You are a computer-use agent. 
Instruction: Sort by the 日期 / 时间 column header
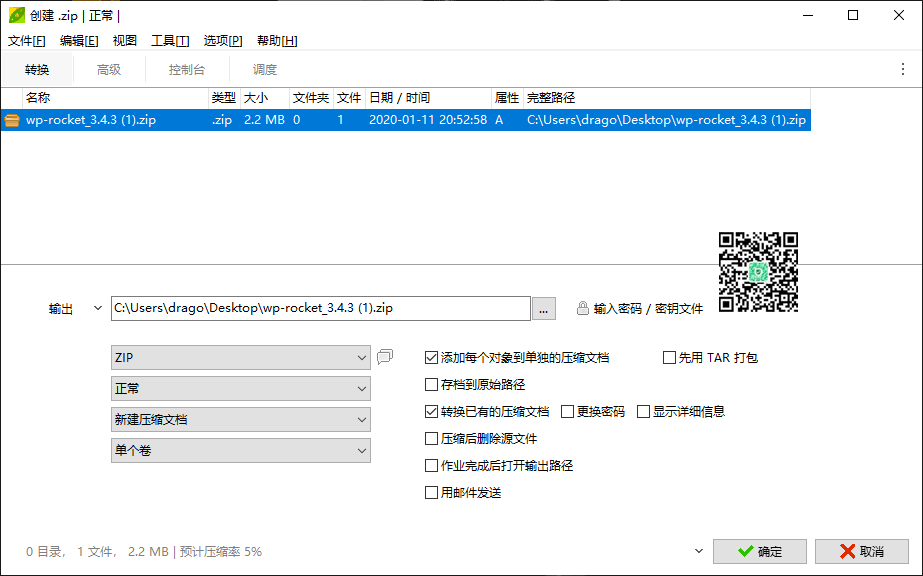(428, 98)
